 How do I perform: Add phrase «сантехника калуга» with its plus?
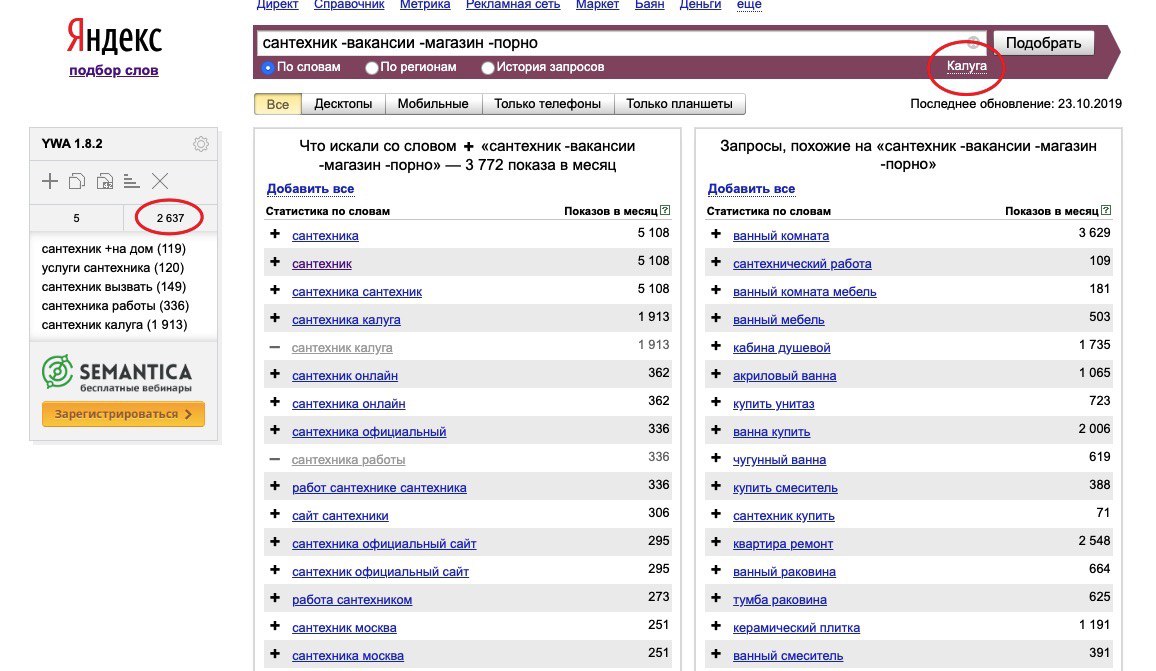pyautogui.click(x=275, y=318)
